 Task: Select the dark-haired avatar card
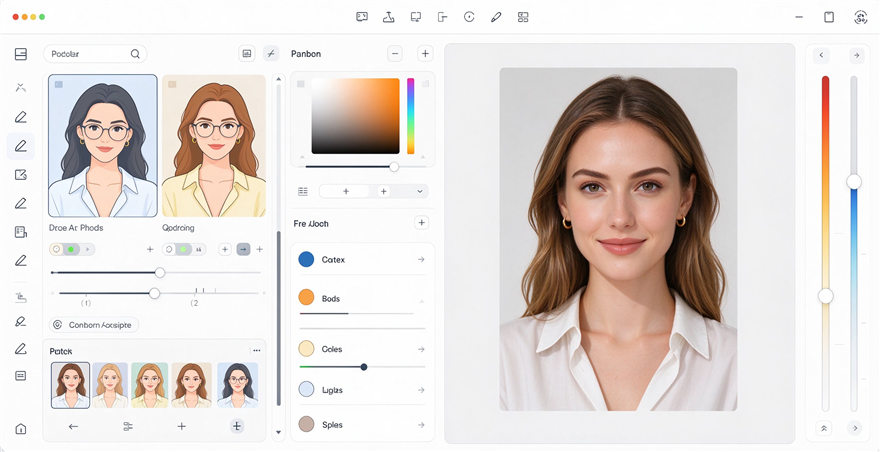click(103, 145)
